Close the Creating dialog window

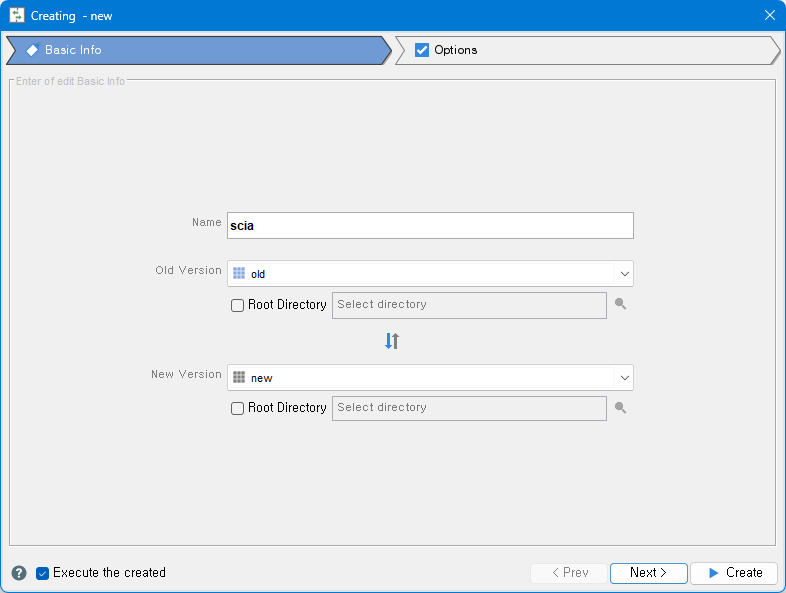click(x=769, y=15)
